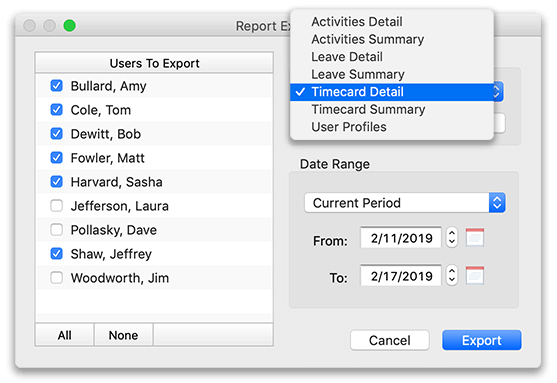Uncheck Fowler, Matt checkbox

click(56, 158)
